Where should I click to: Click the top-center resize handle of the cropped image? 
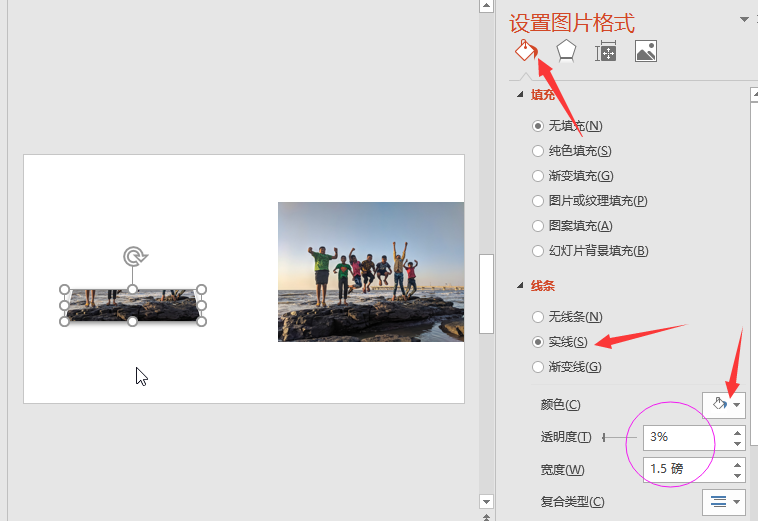(x=132, y=289)
